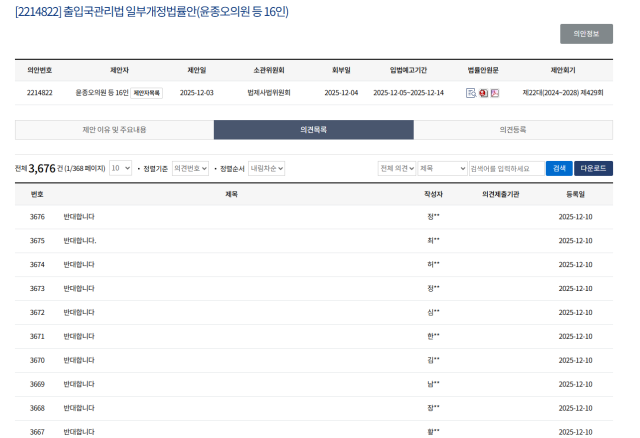Click the 윤종오의원 등 16인 proposer text
The height and width of the screenshot is (438, 640).
click(x=102, y=93)
